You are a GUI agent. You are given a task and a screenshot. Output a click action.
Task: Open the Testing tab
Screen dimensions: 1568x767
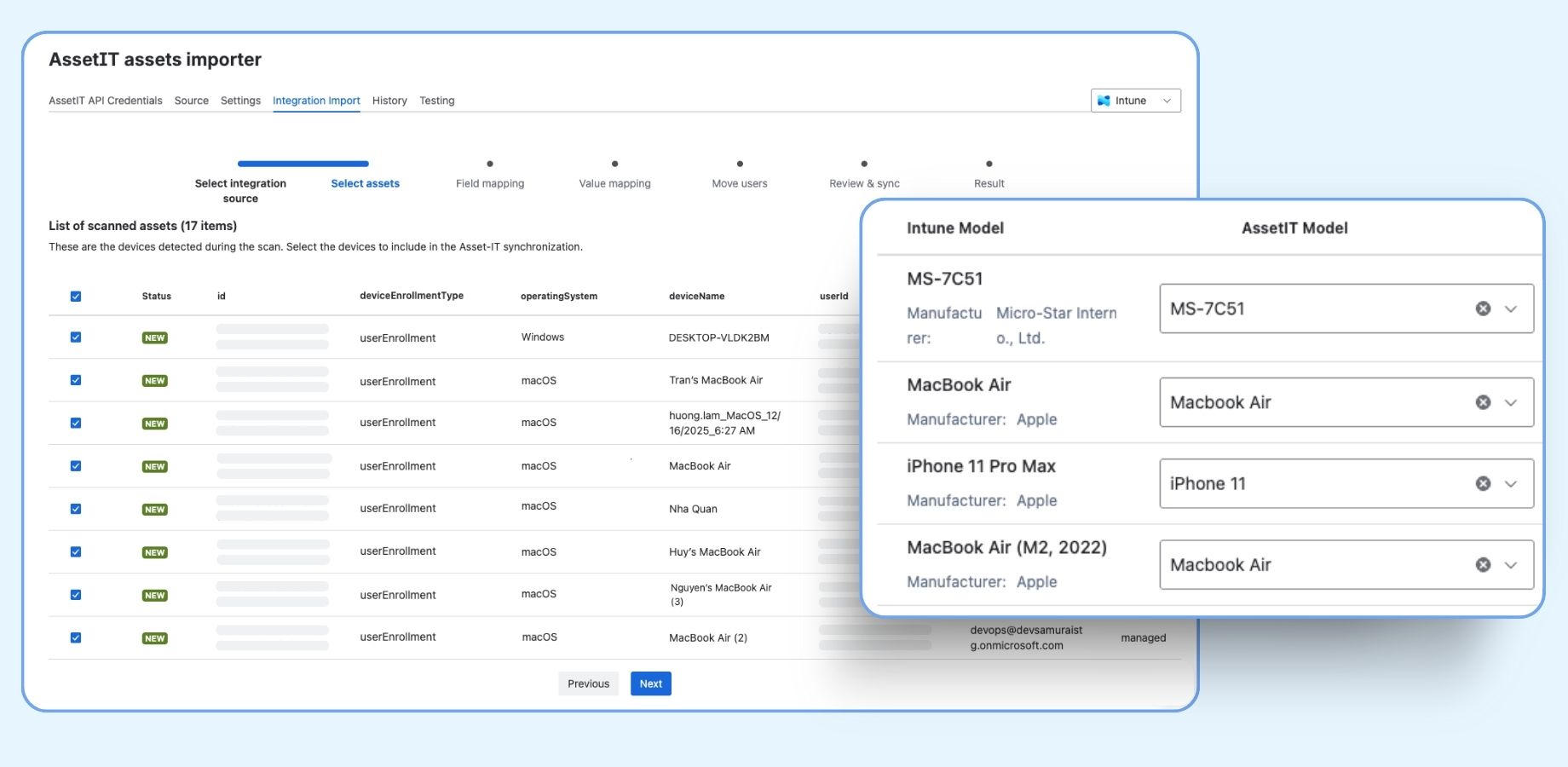point(437,100)
